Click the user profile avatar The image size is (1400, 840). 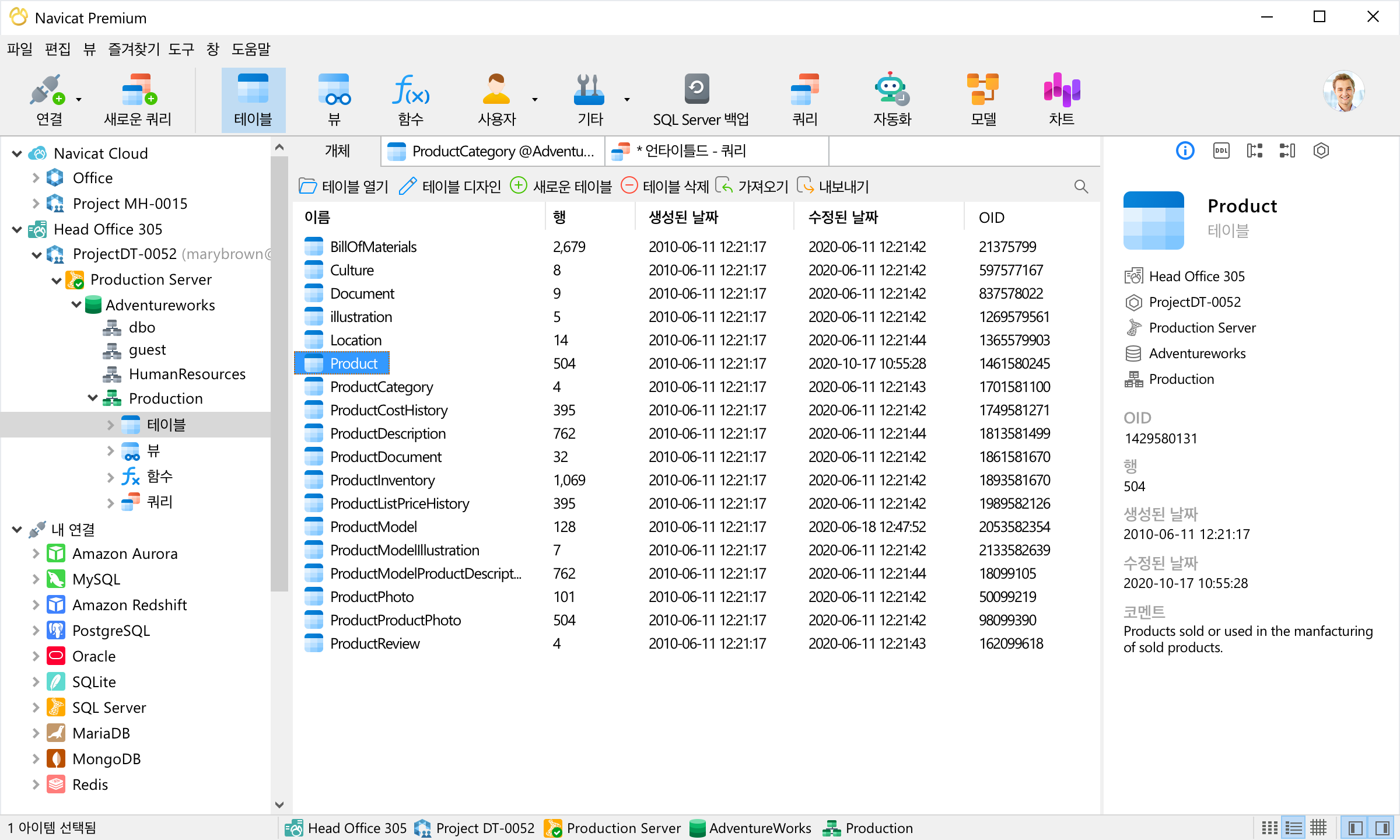click(x=1343, y=92)
